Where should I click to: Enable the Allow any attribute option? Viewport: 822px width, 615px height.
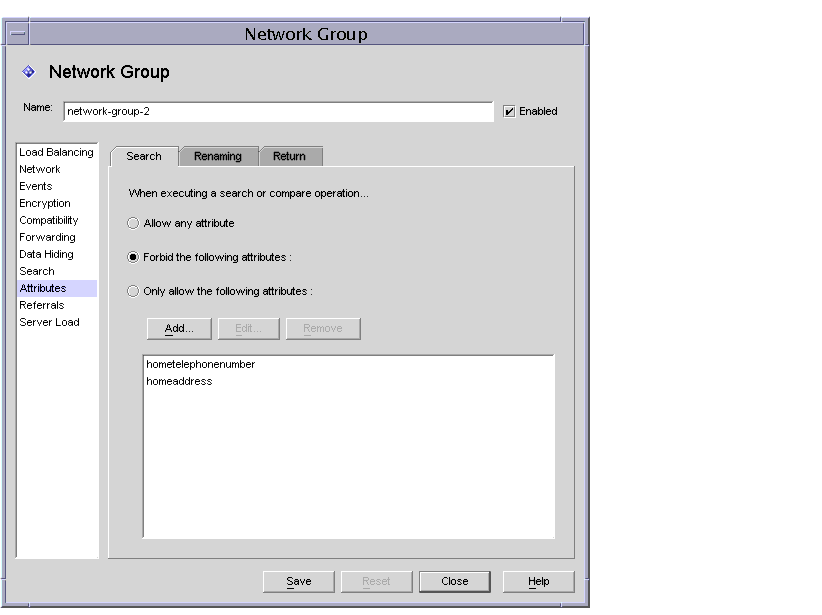tap(132, 223)
